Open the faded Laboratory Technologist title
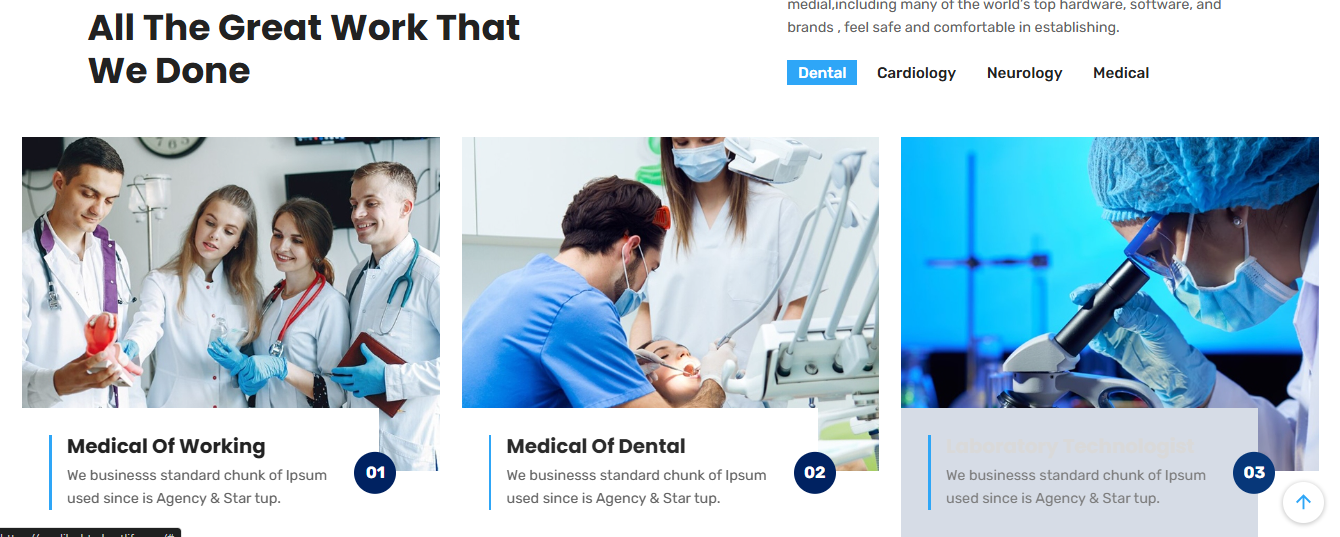 [1070, 446]
